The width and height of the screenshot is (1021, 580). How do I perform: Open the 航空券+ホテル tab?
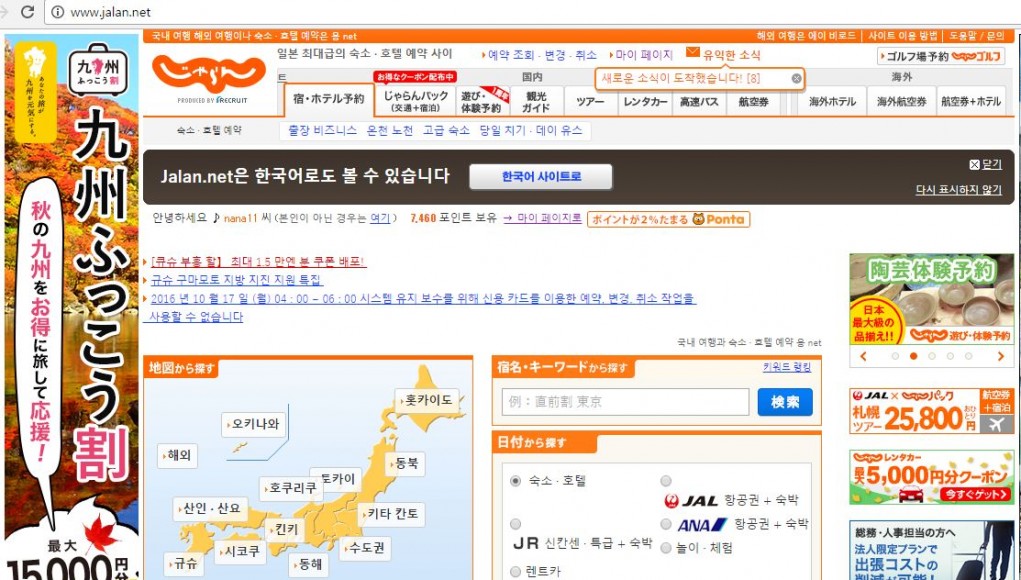pyautogui.click(x=971, y=102)
